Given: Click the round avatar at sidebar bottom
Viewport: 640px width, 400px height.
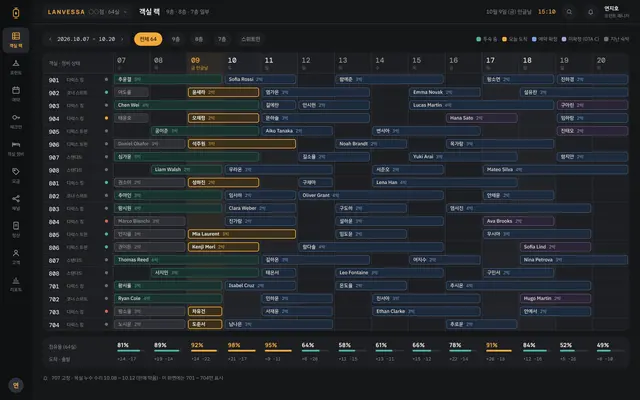Looking at the screenshot, I should (x=16, y=385).
